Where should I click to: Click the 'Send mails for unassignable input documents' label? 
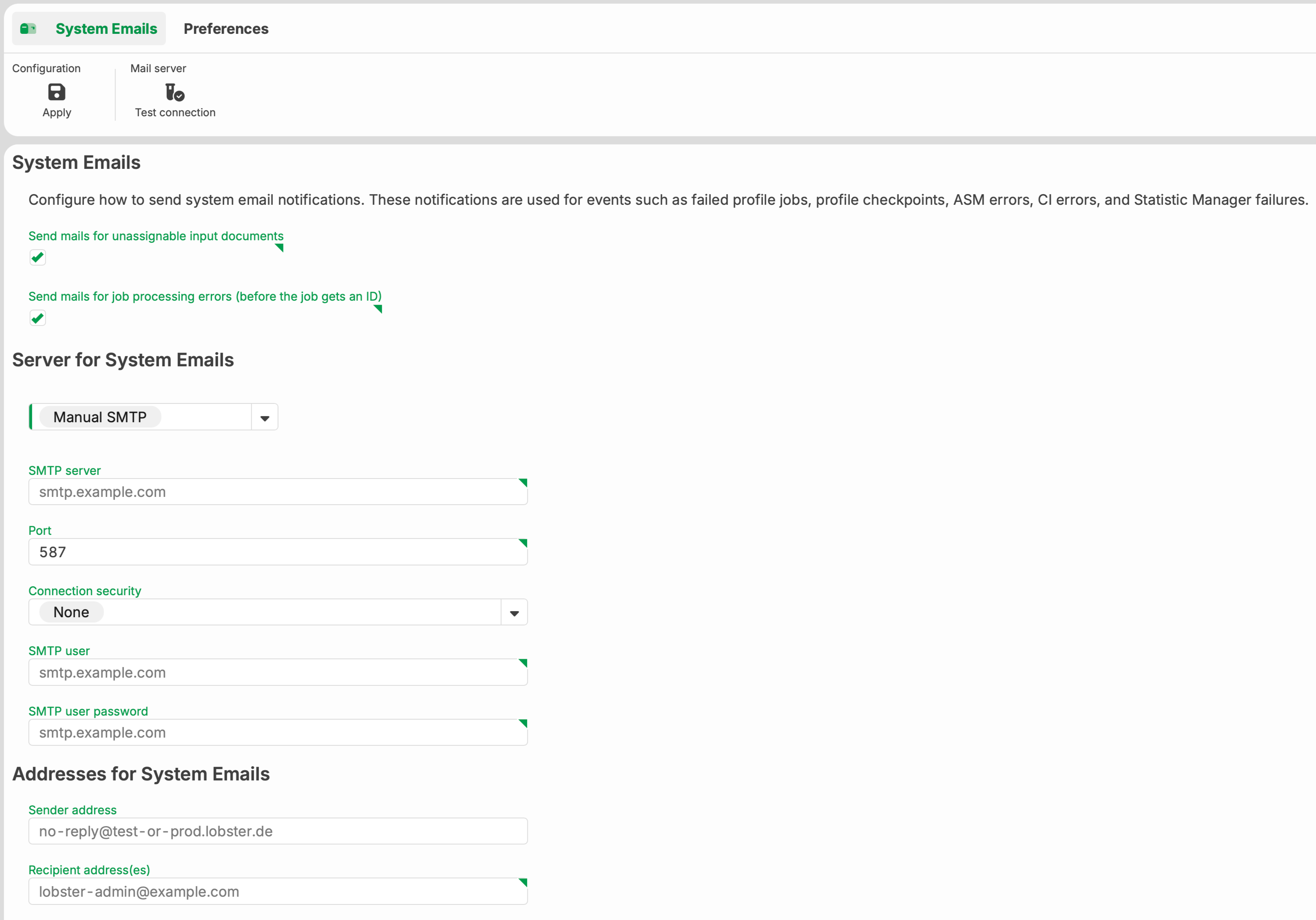pos(156,236)
